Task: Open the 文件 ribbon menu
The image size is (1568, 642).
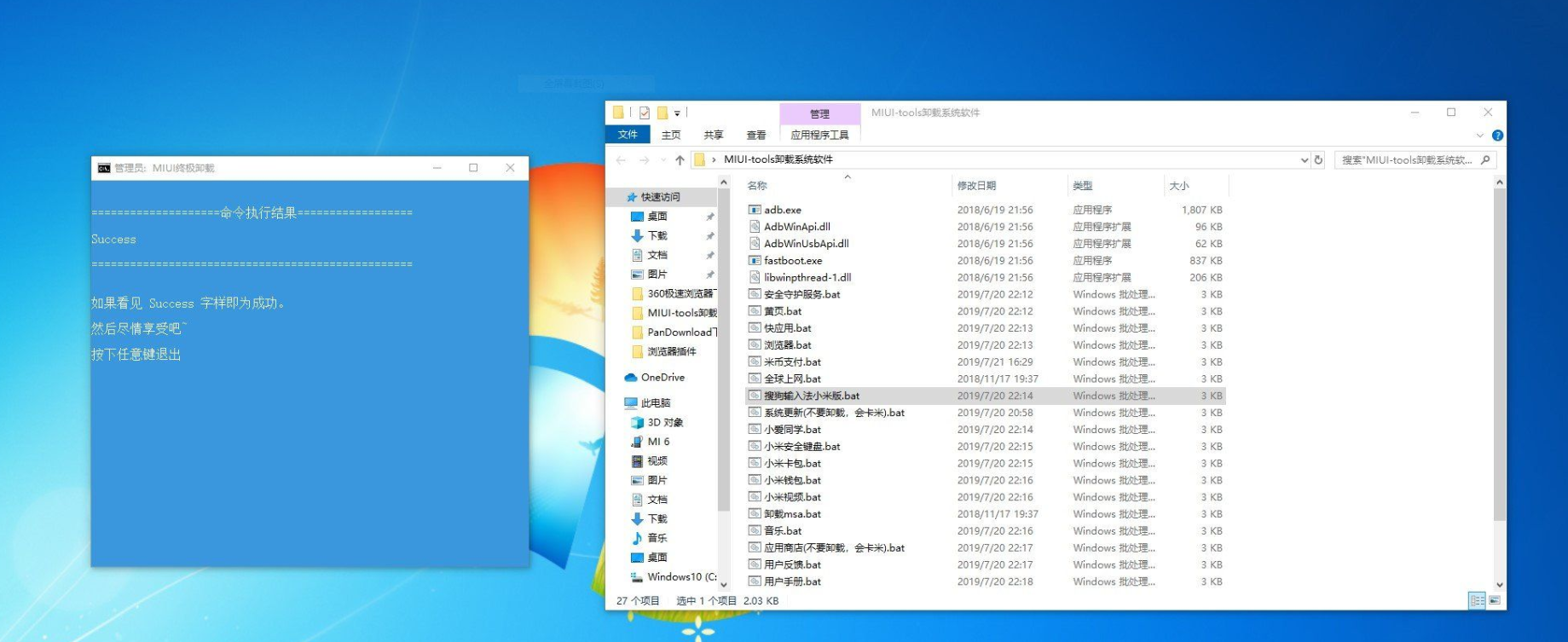Action: (x=628, y=135)
